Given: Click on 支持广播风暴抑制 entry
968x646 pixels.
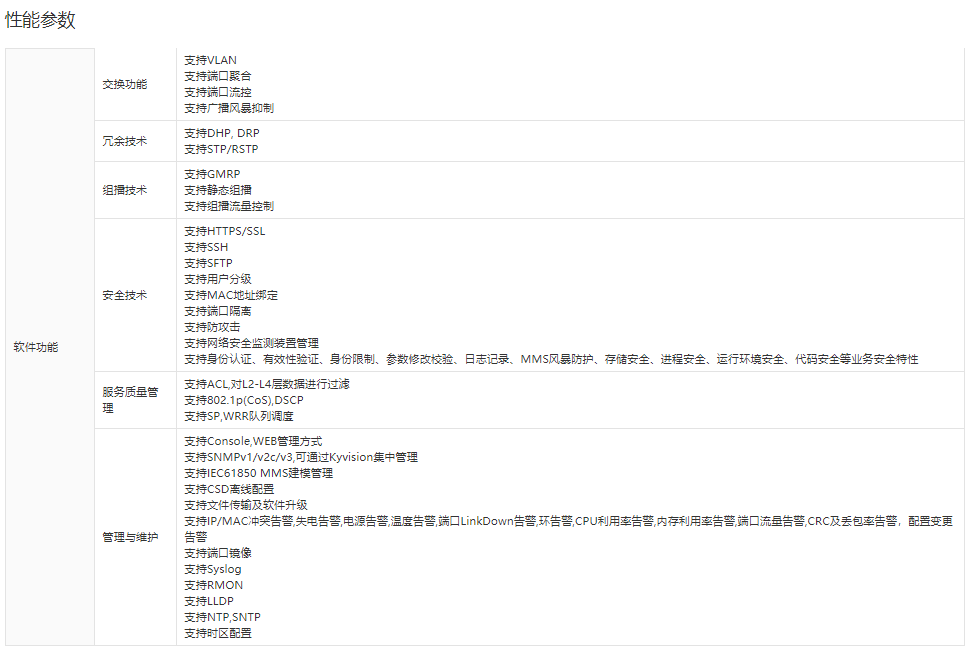Looking at the screenshot, I should 229,108.
